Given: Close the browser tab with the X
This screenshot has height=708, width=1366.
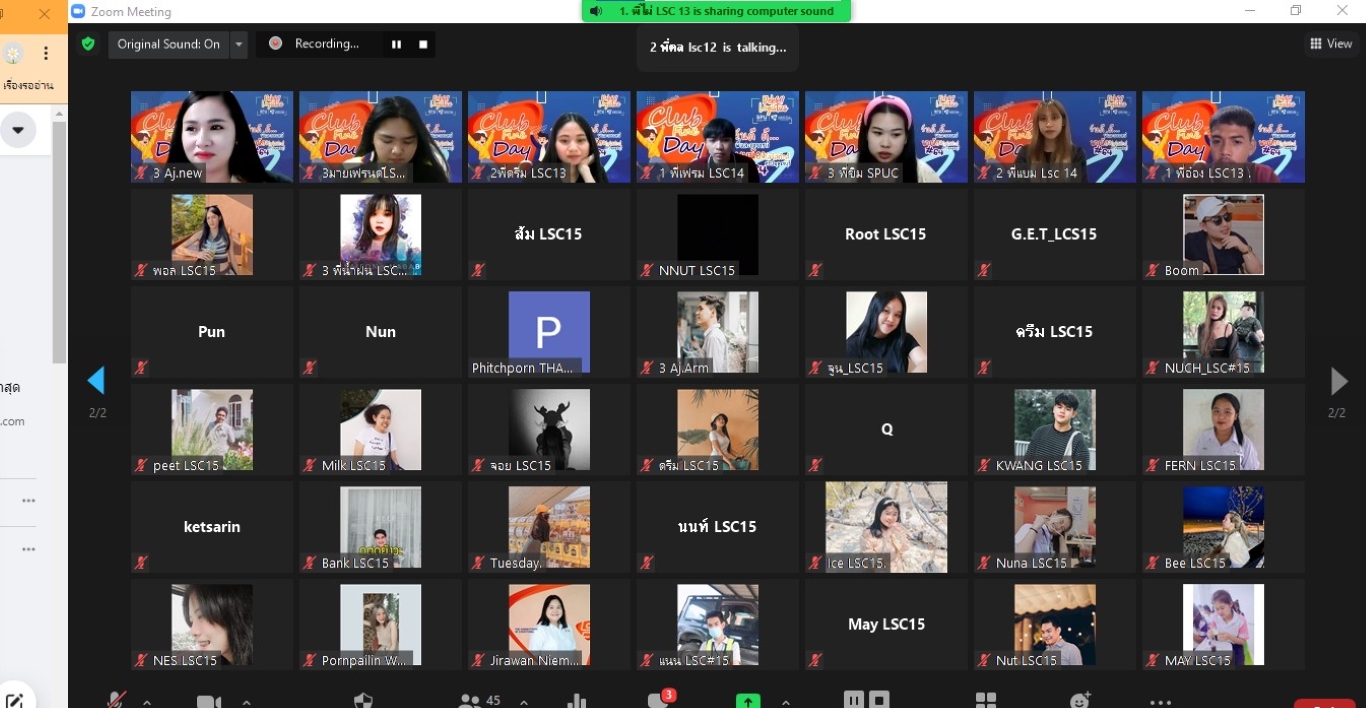Looking at the screenshot, I should 44,14.
